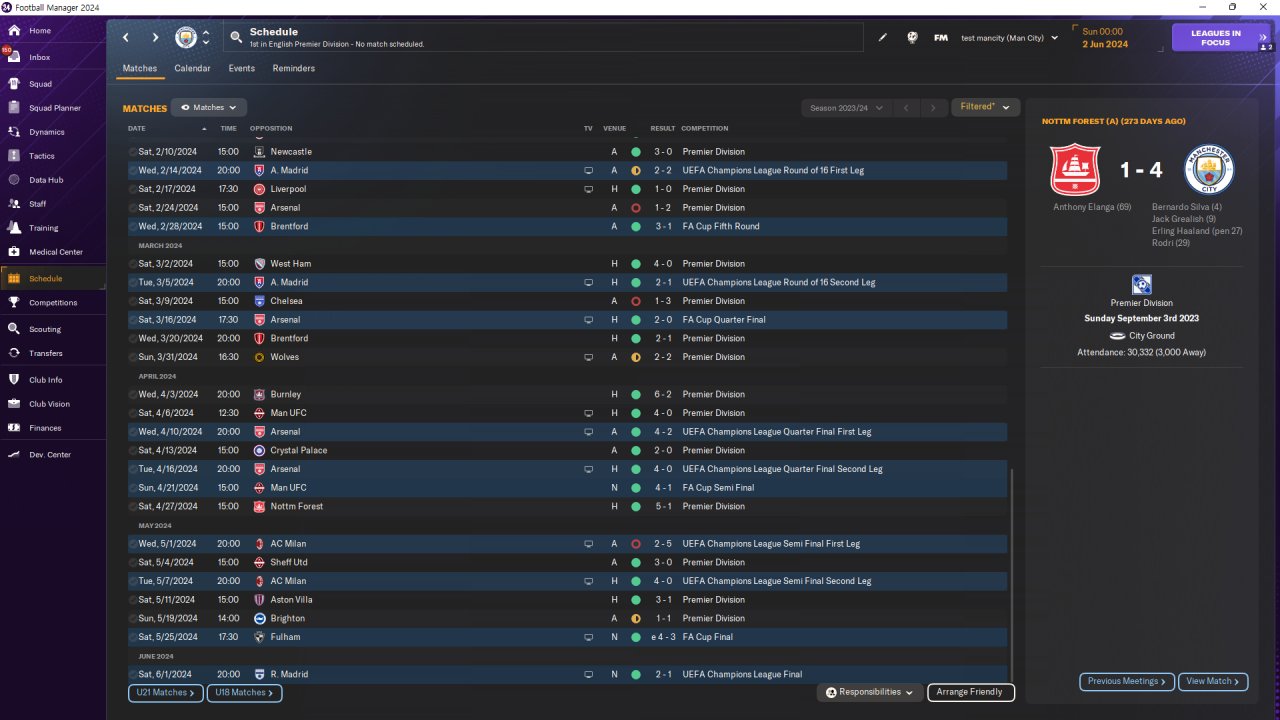Open the test mancity manager dropdown

(1009, 38)
